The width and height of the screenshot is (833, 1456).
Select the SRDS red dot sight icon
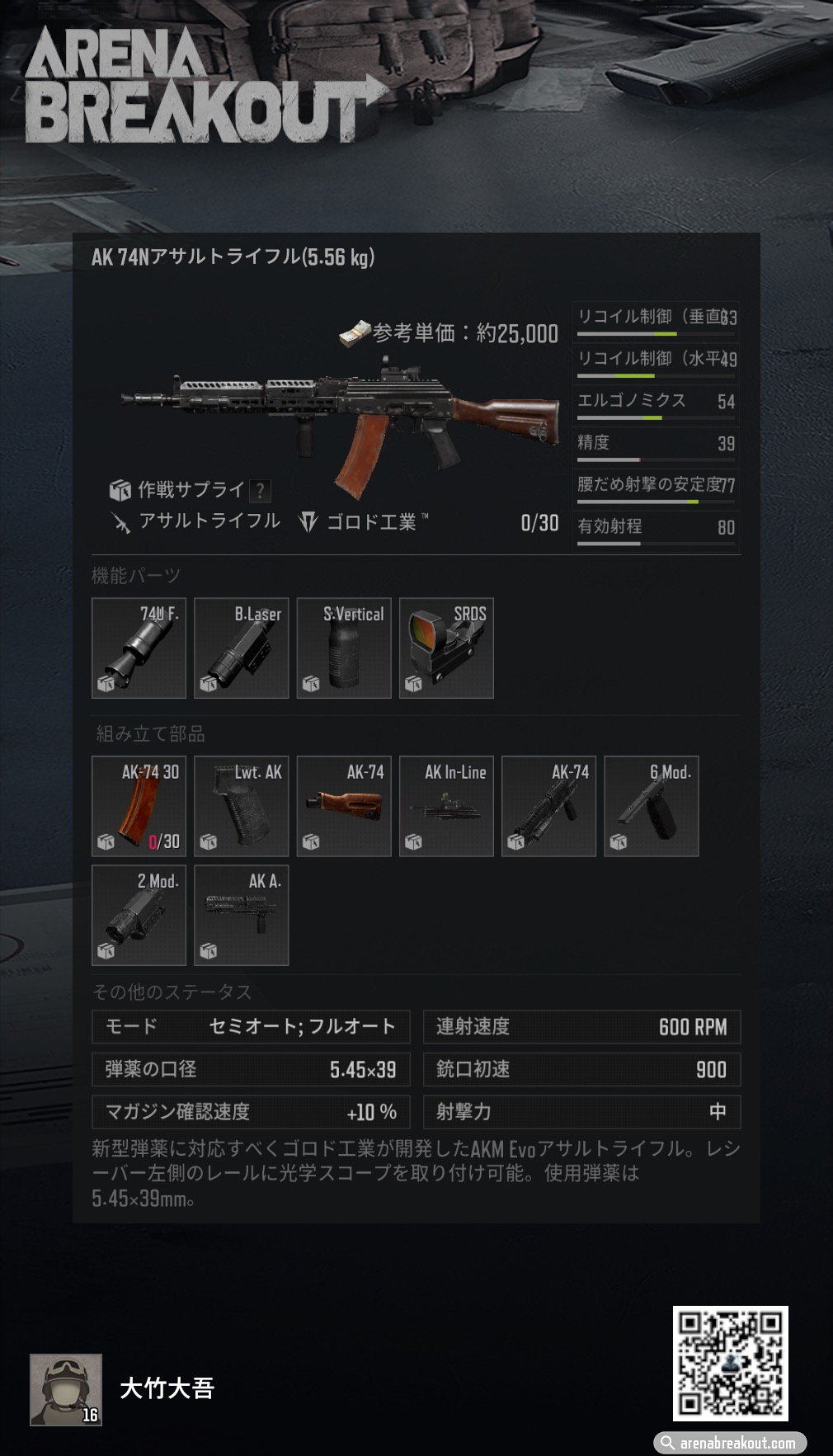point(446,648)
